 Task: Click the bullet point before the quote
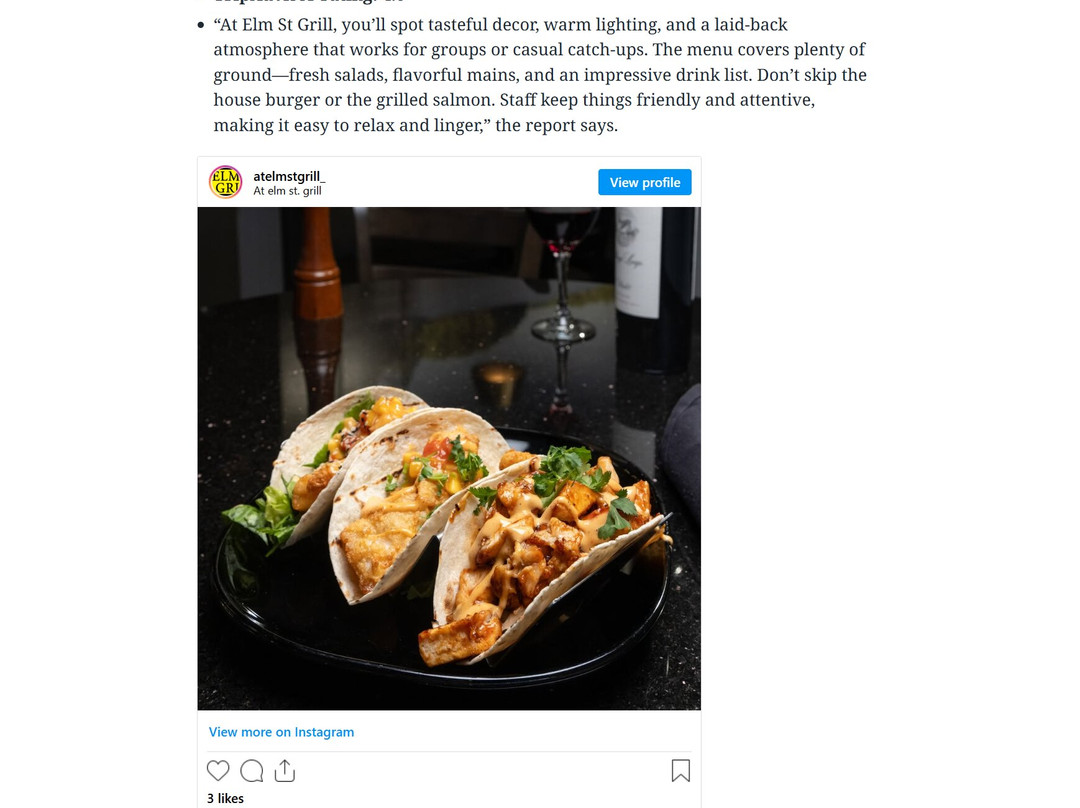tap(201, 25)
